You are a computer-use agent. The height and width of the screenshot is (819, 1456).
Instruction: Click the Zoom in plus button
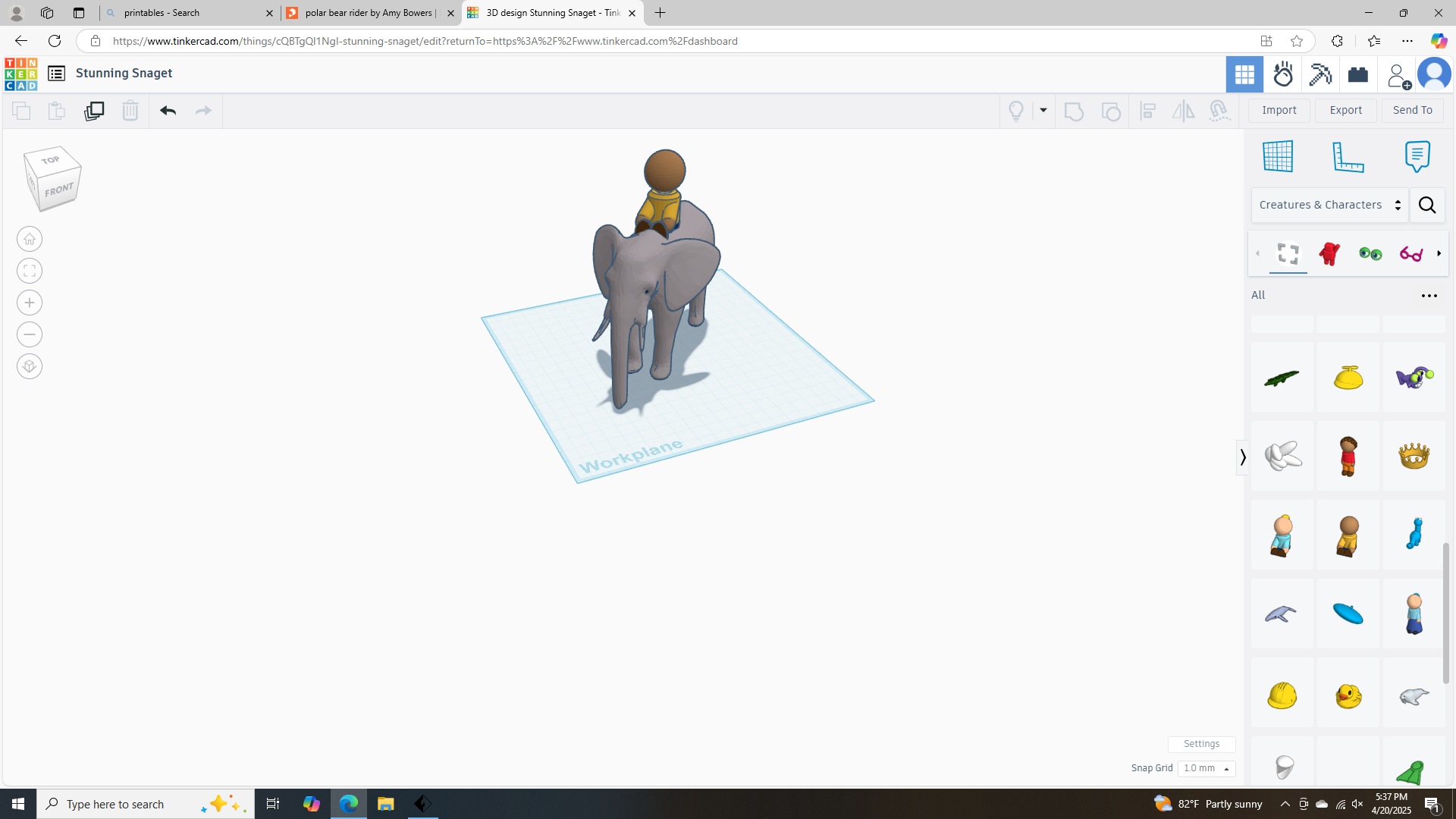tap(30, 303)
